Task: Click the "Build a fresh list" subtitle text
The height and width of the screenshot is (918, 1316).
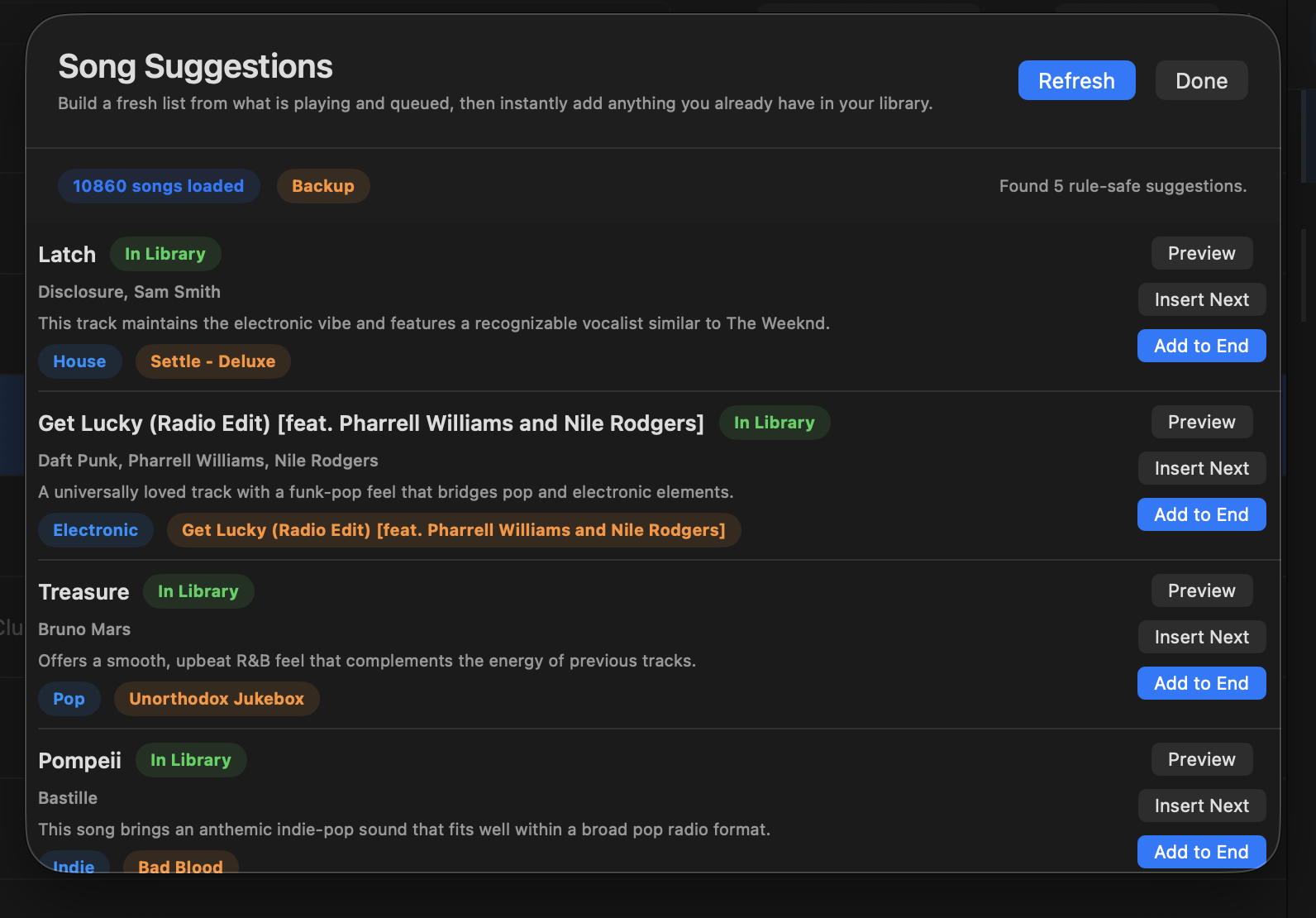Action: click(495, 103)
